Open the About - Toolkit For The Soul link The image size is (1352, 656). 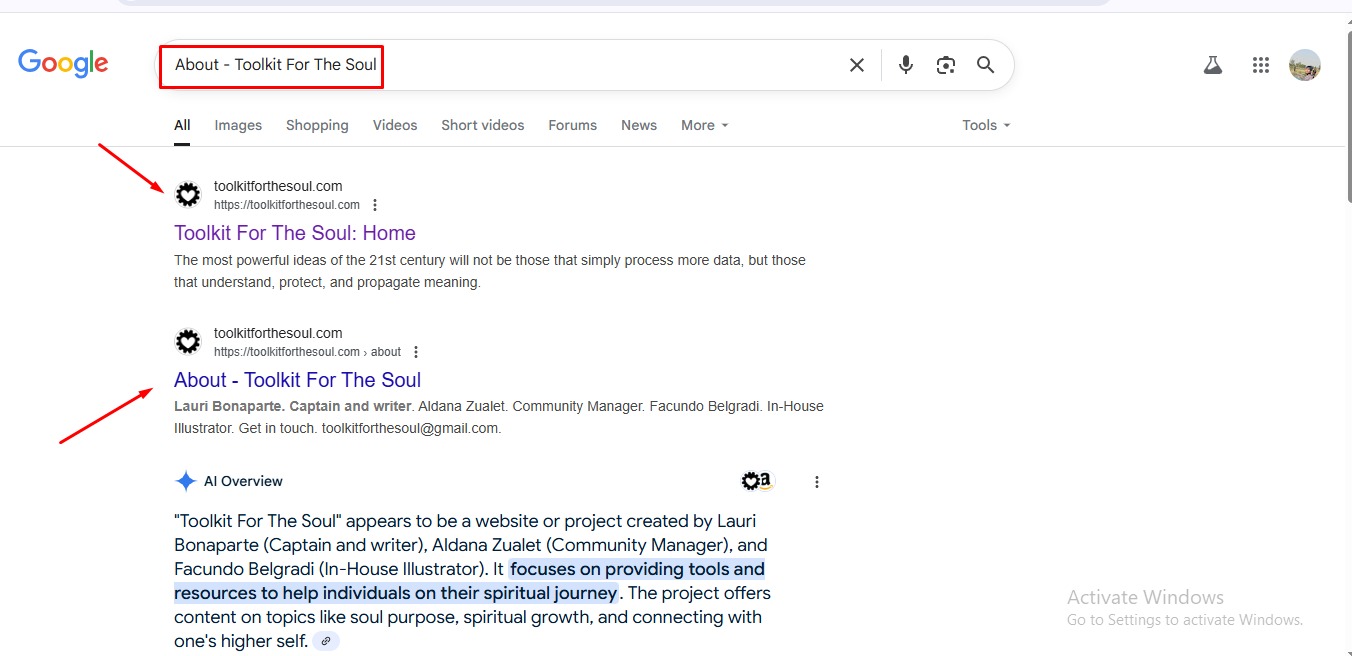[x=297, y=380]
